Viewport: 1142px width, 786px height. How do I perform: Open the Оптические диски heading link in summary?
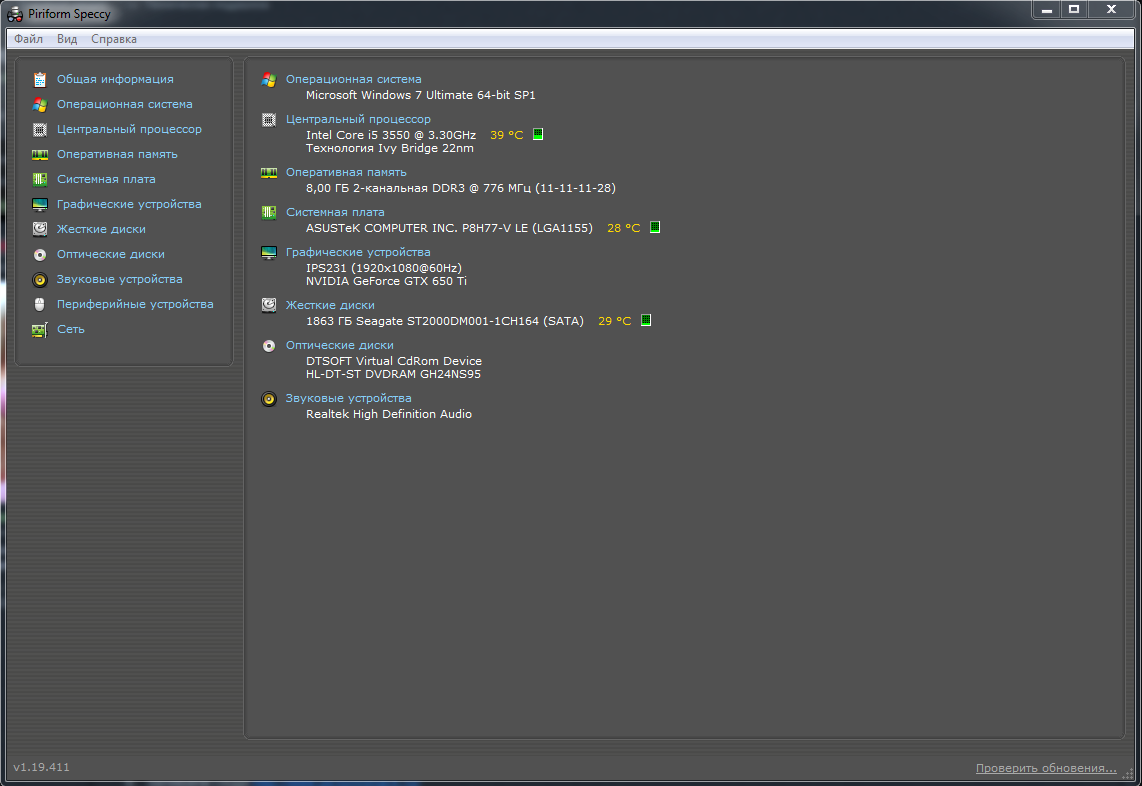pyautogui.click(x=339, y=345)
